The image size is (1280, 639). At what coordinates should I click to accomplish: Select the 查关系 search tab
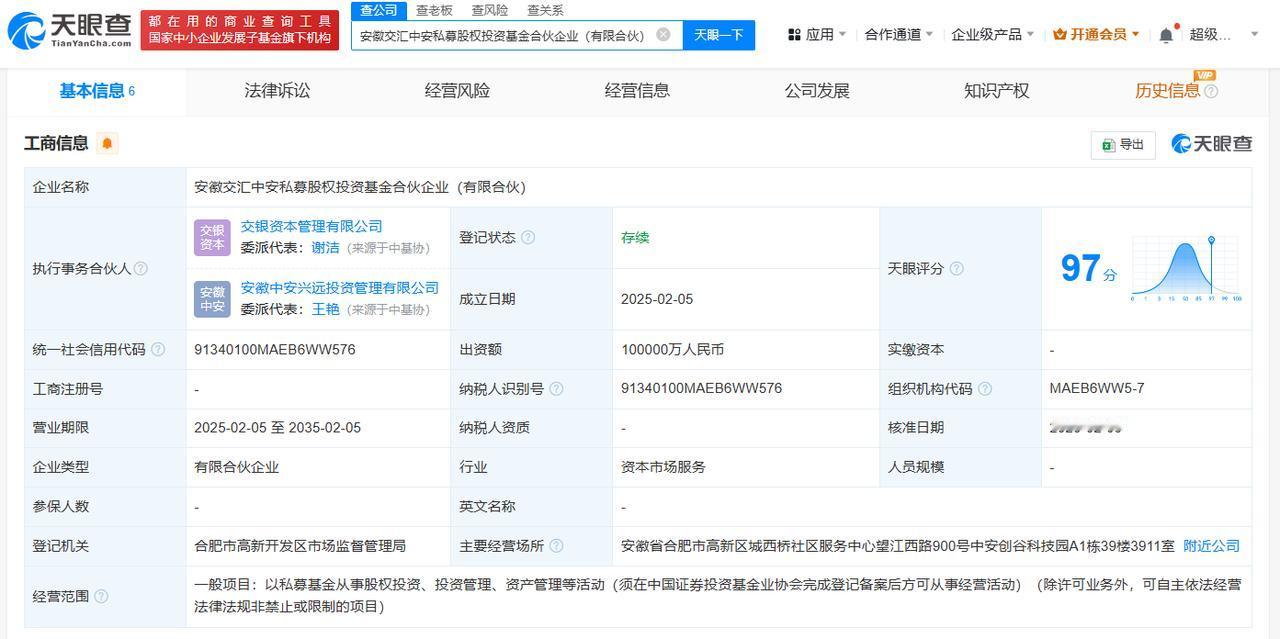coord(545,10)
